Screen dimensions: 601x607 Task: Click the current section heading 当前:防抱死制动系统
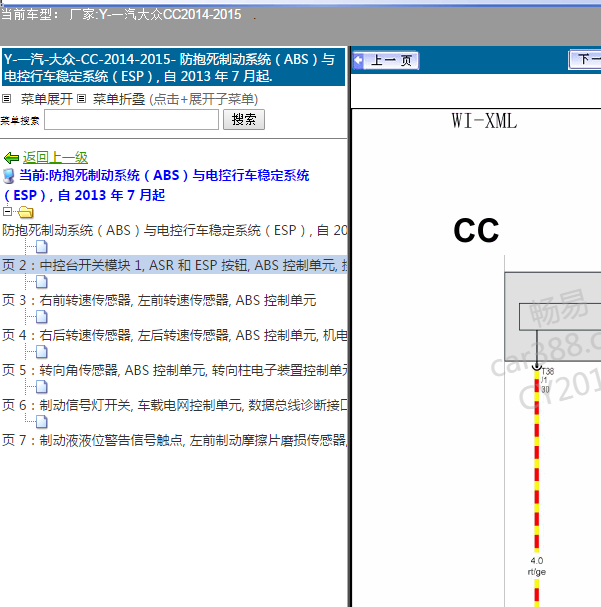[156, 185]
